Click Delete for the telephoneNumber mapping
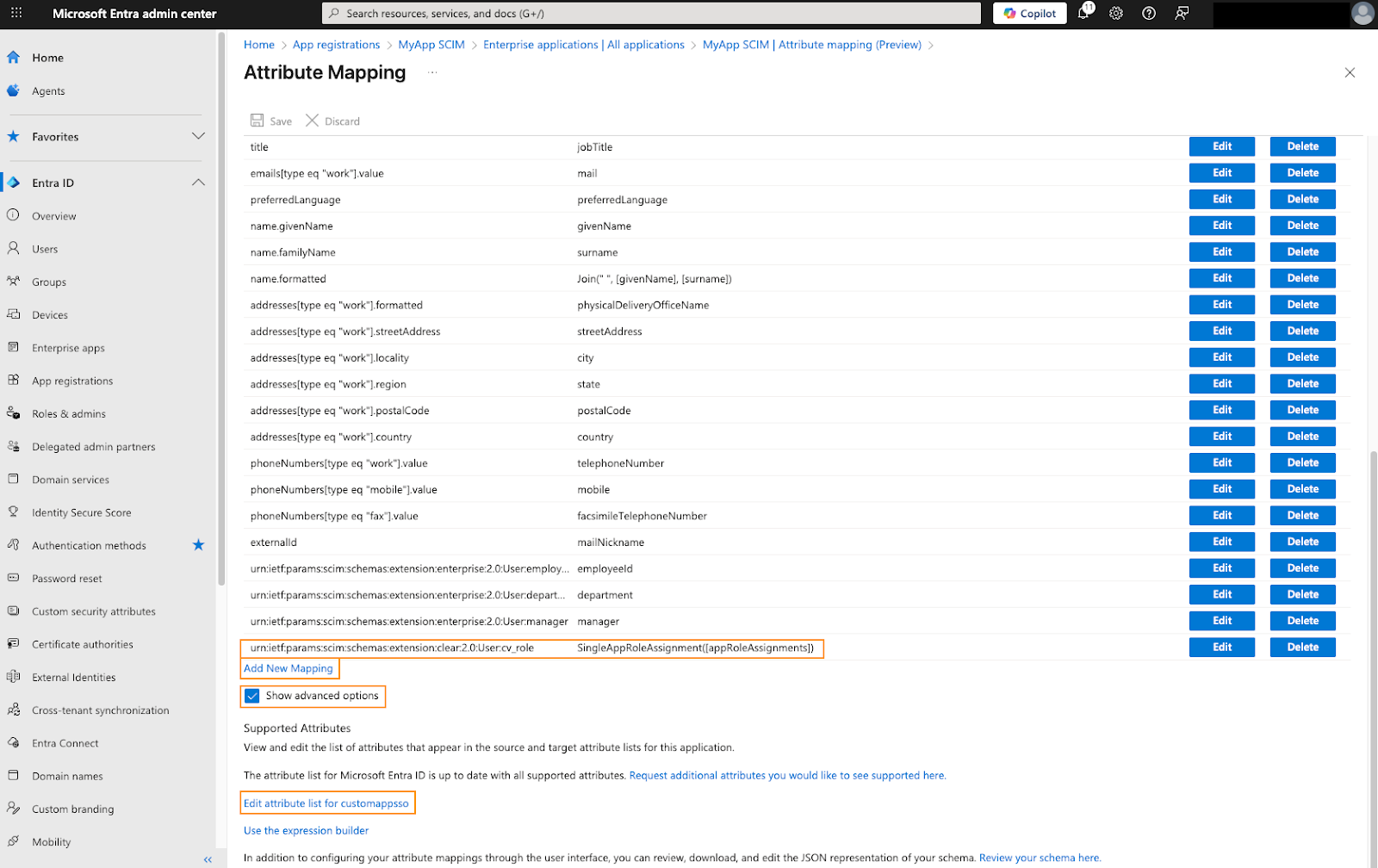This screenshot has width=1378, height=868. pos(1303,462)
